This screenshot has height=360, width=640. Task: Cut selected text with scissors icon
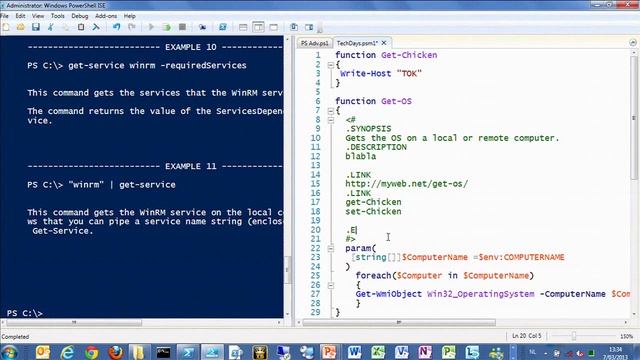(51, 27)
